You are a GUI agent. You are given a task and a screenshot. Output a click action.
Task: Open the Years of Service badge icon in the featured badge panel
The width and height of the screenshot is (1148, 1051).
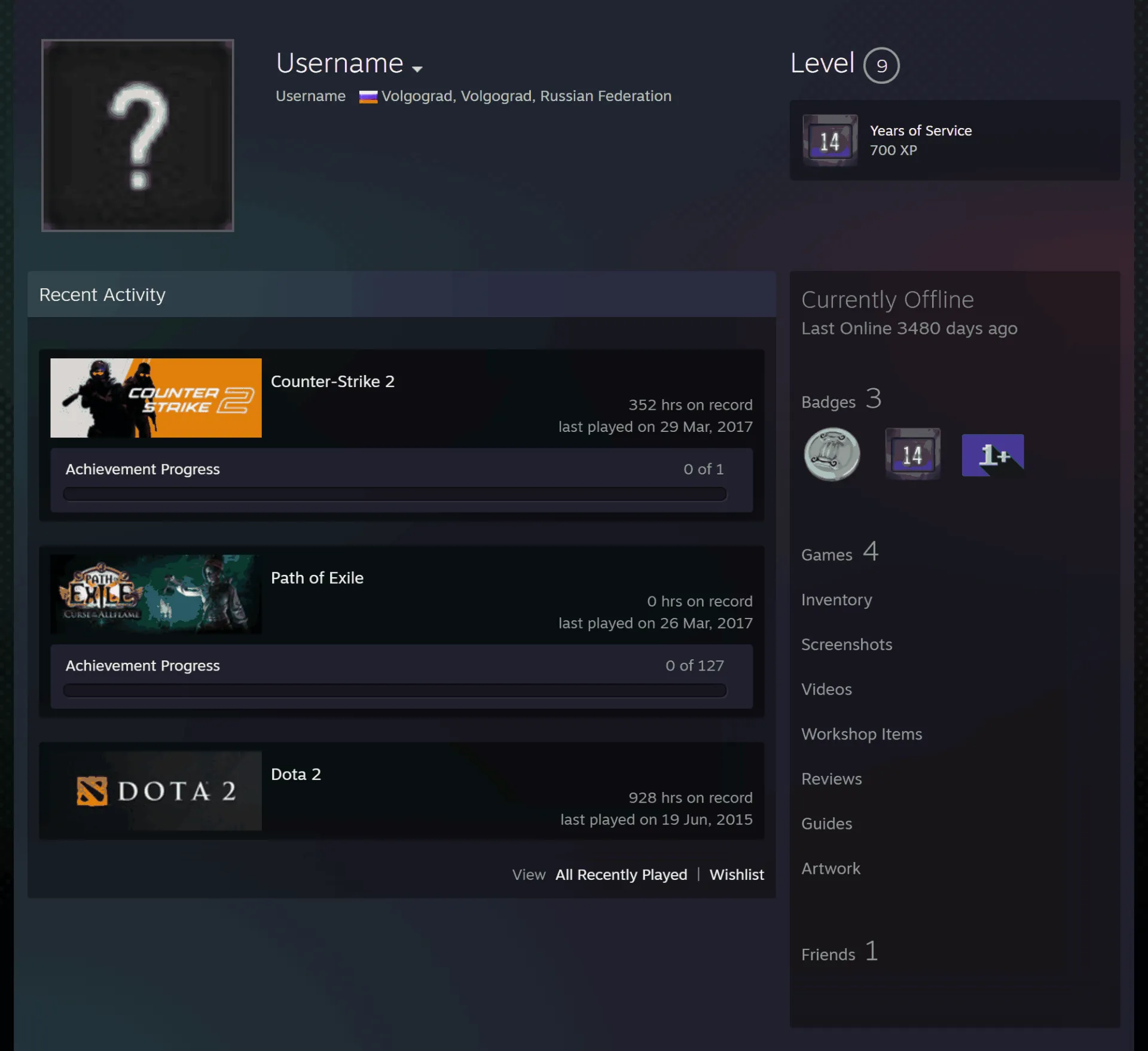coord(830,141)
